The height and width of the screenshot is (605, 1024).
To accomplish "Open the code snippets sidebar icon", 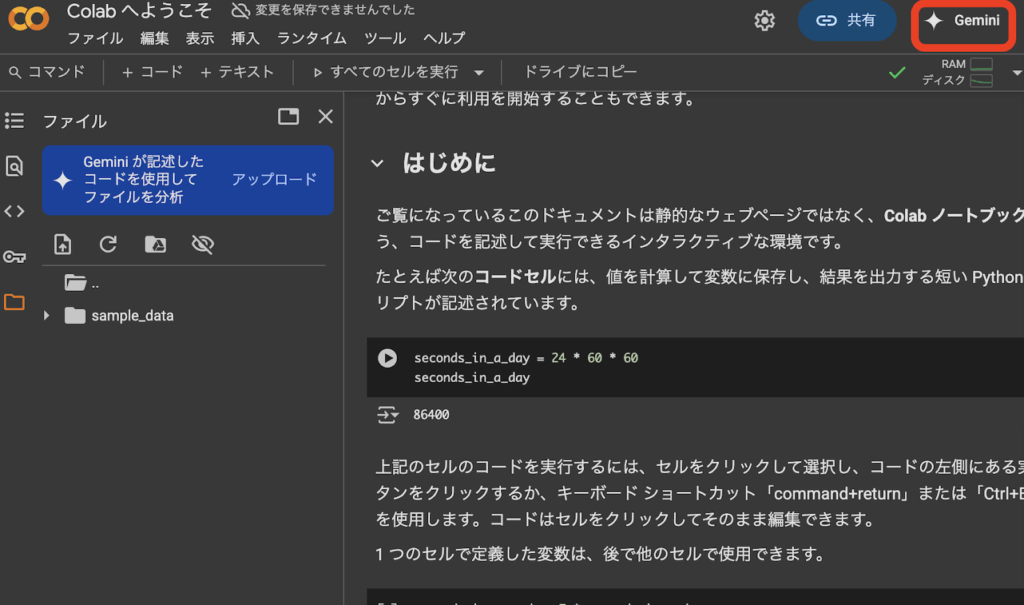I will 14,211.
